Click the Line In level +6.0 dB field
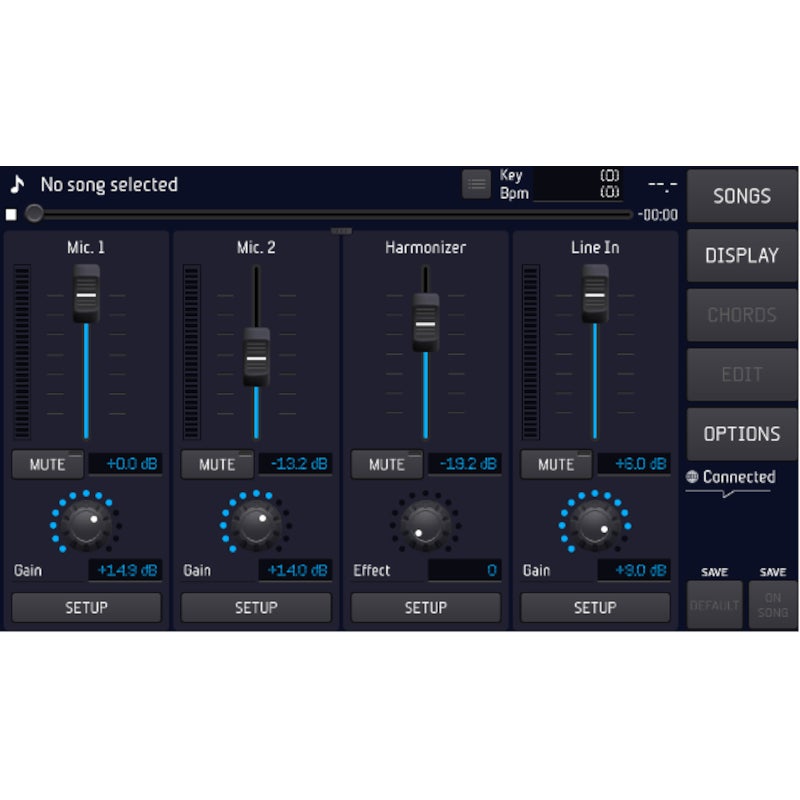The width and height of the screenshot is (800, 800). coord(634,464)
